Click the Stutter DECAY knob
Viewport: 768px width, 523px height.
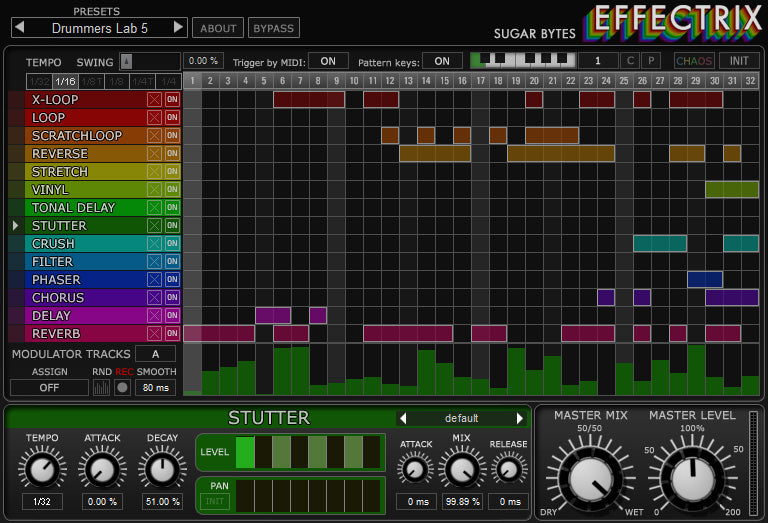[162, 470]
